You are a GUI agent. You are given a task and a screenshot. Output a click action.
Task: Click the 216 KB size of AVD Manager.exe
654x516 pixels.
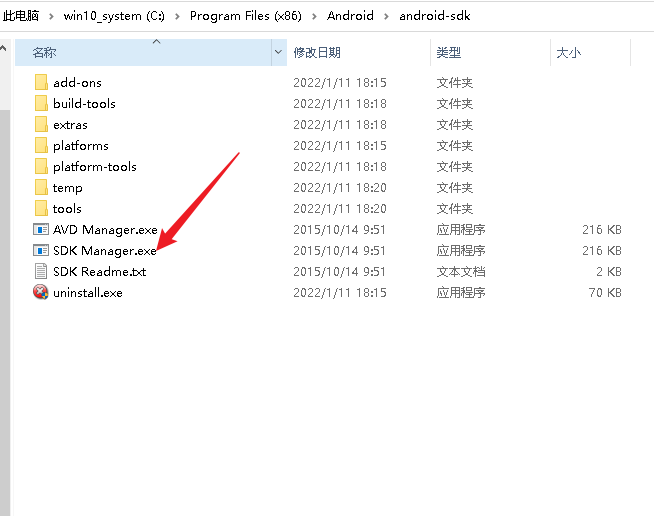(602, 229)
